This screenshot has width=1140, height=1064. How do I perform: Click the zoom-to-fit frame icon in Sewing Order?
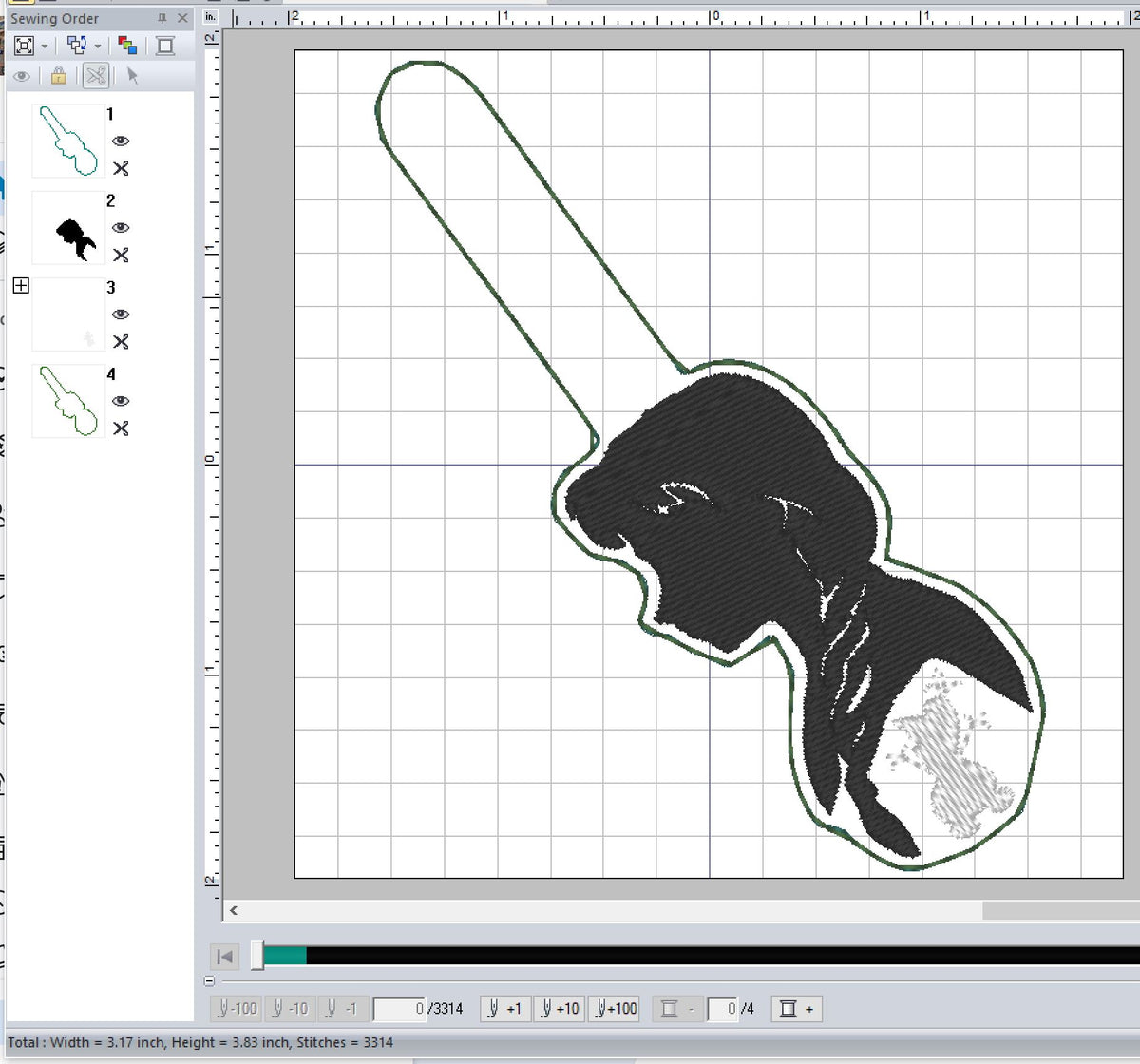(24, 46)
